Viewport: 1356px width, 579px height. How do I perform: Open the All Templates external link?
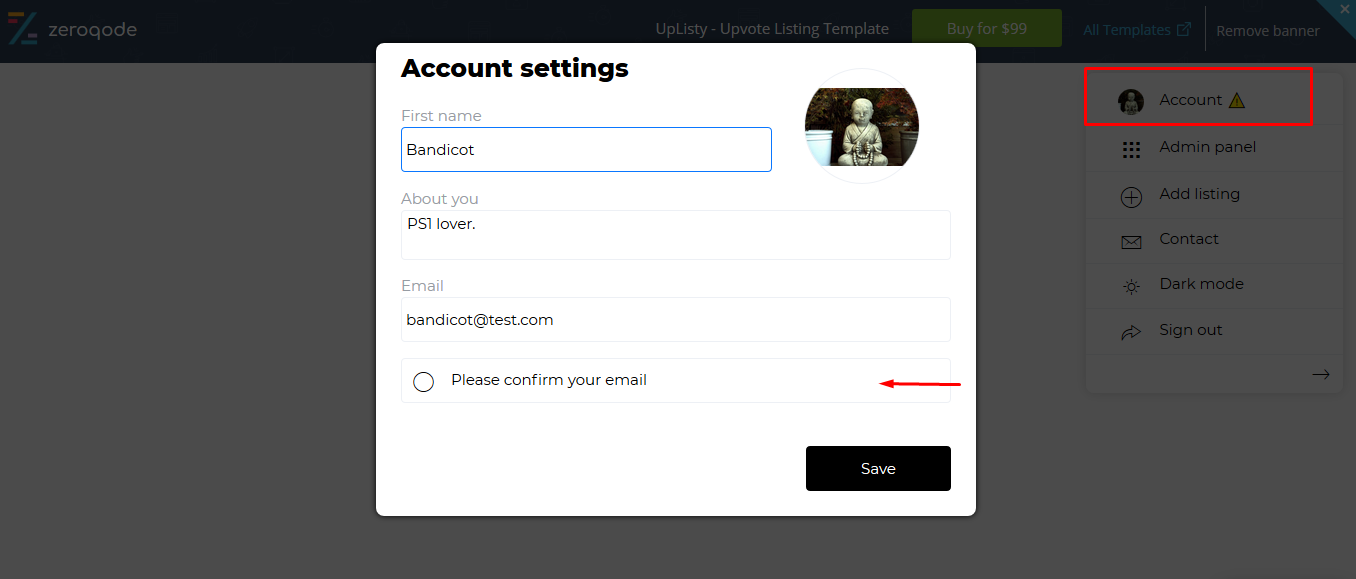[1137, 29]
